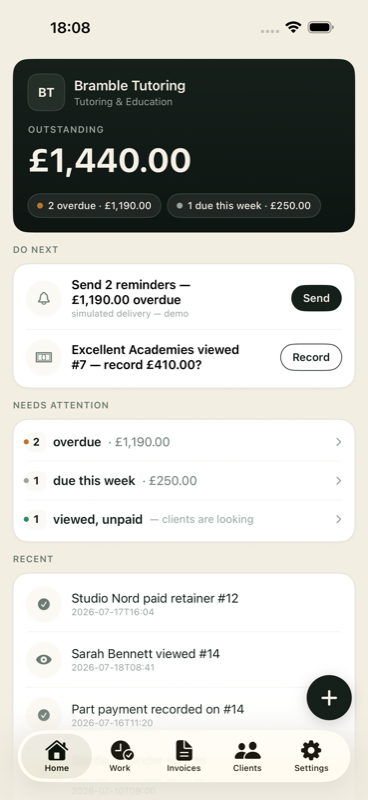Tap the 1 due this week chip
Viewport: 368px width, 800px height.
pyautogui.click(x=244, y=206)
